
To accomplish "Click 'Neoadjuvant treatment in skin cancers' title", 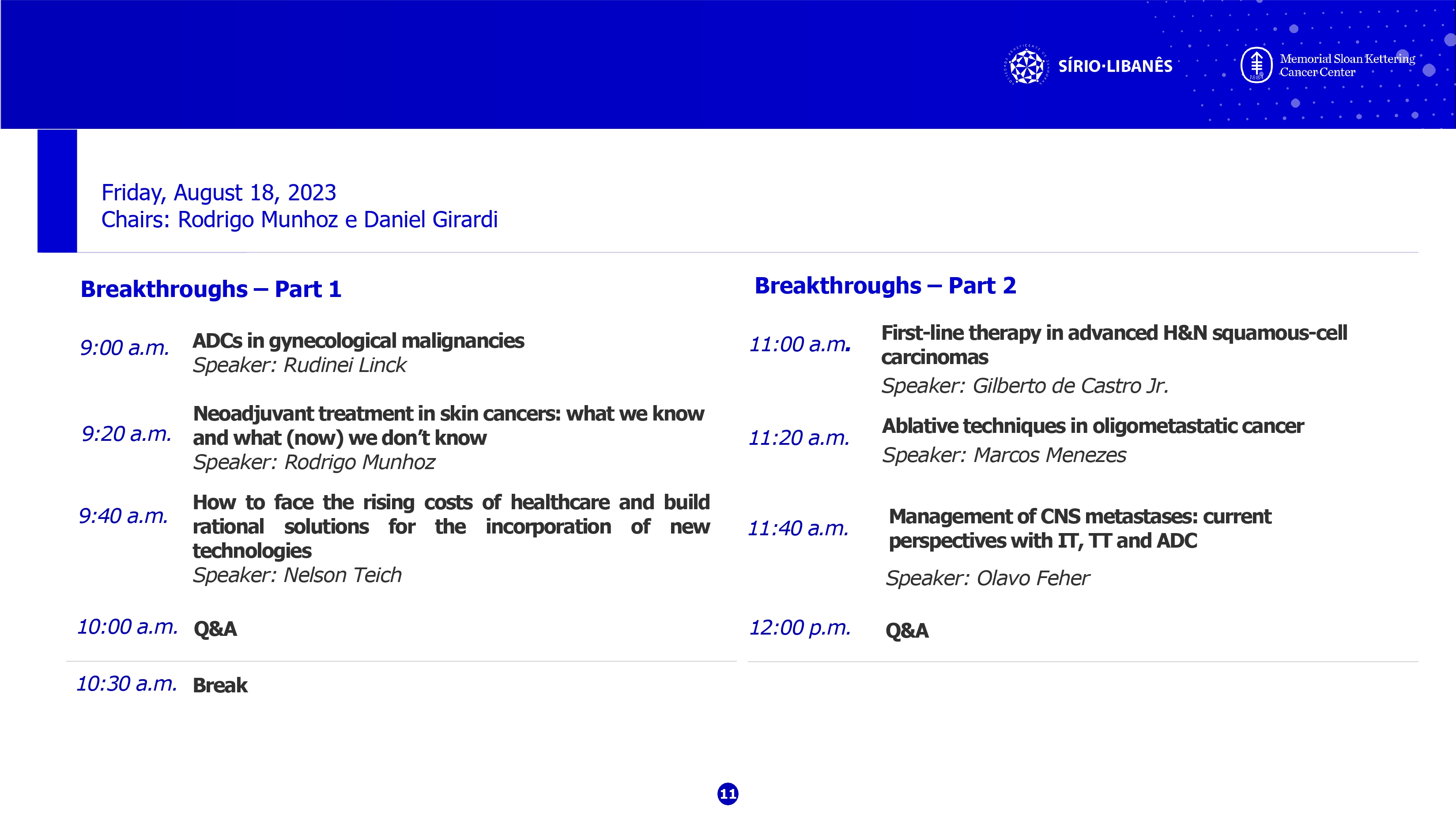I will tap(449, 425).
